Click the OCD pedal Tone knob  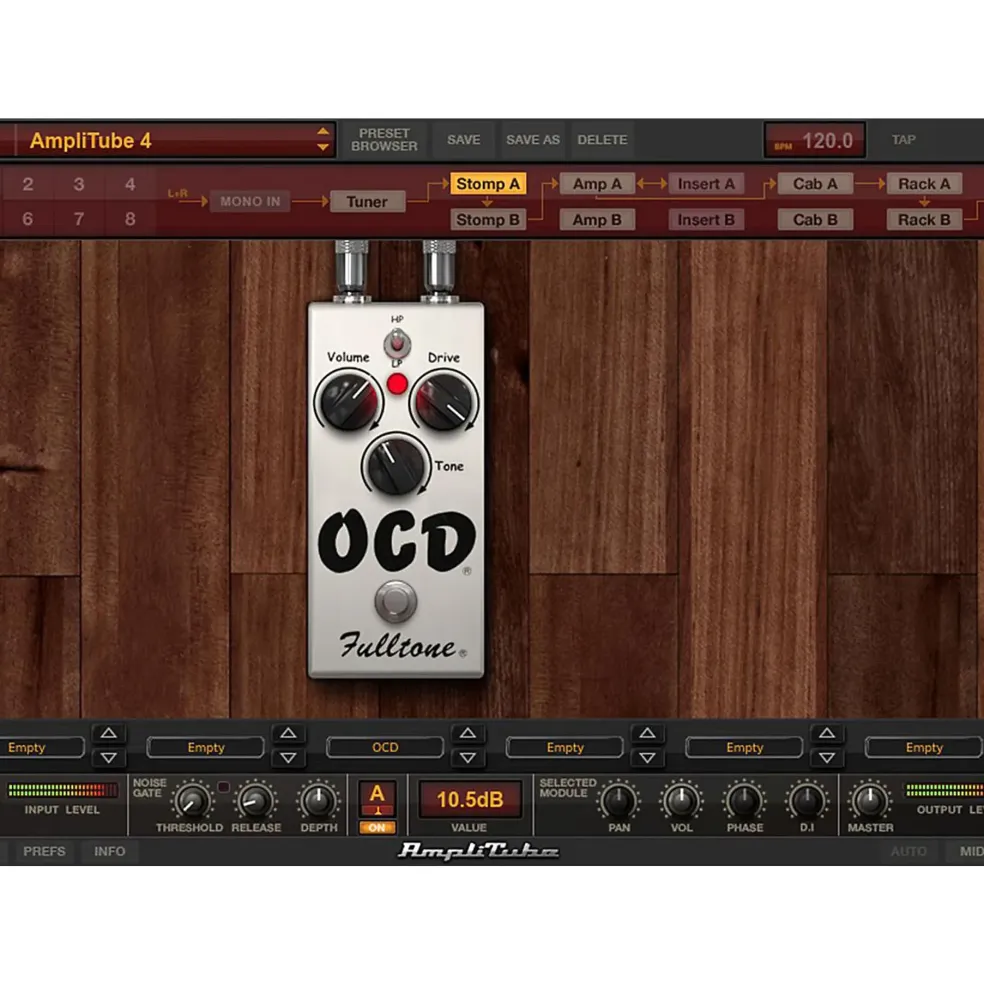(396, 464)
